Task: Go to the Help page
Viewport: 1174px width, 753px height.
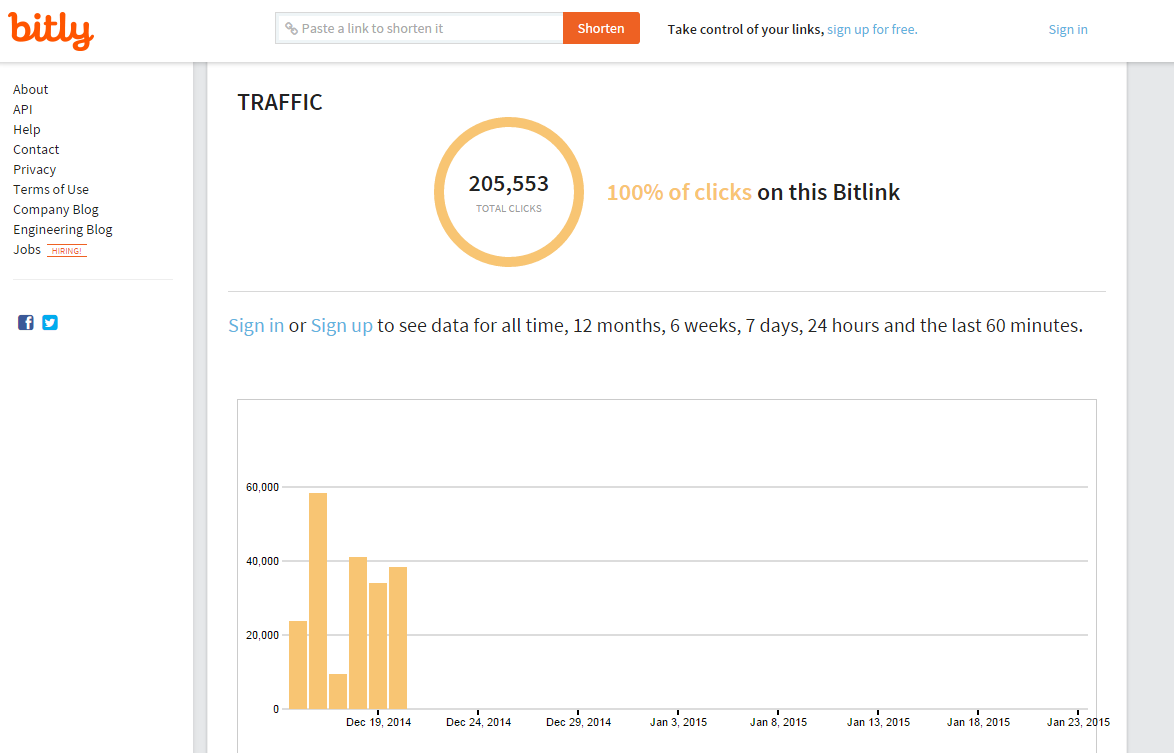Action: click(x=27, y=129)
